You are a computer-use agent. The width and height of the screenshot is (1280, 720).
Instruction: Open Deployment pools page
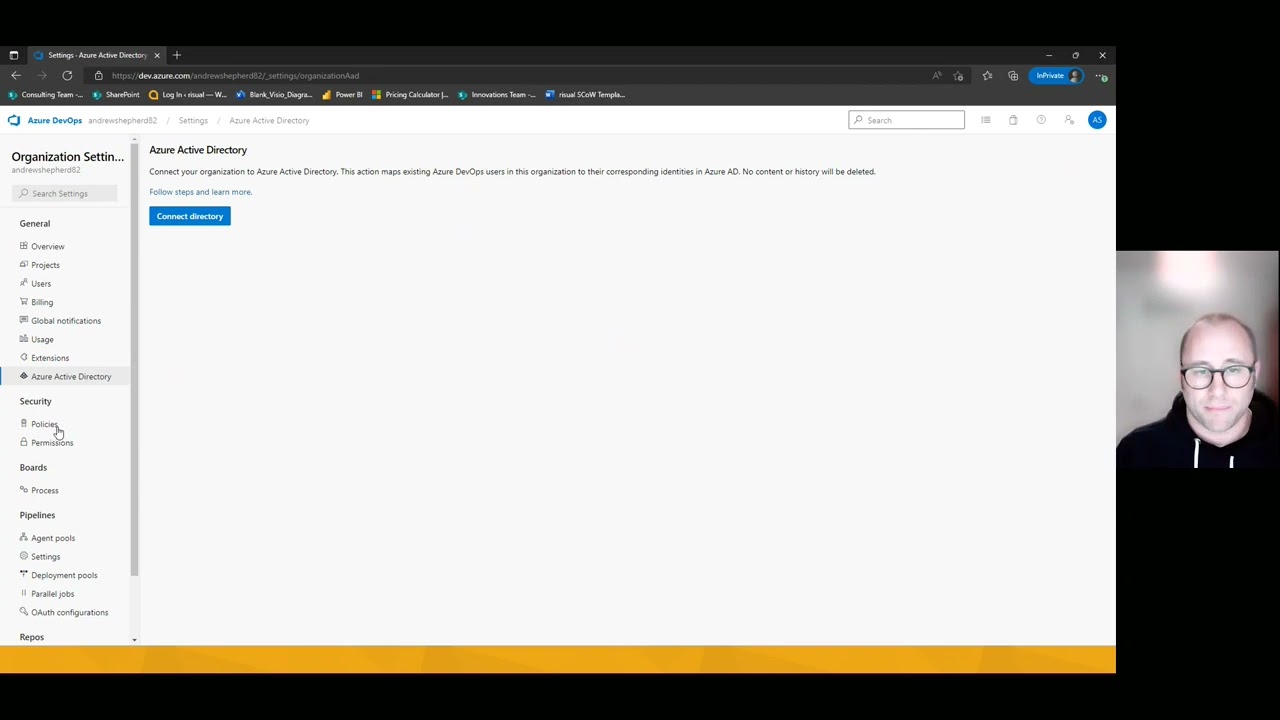point(64,575)
